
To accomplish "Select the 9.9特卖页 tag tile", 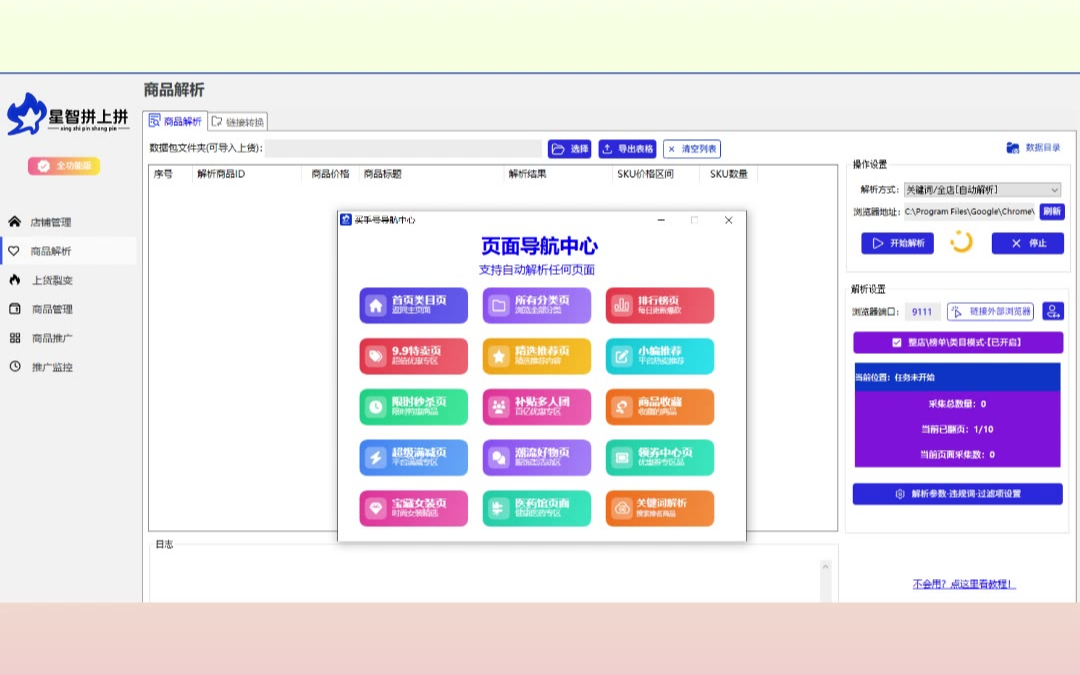I will (x=413, y=356).
